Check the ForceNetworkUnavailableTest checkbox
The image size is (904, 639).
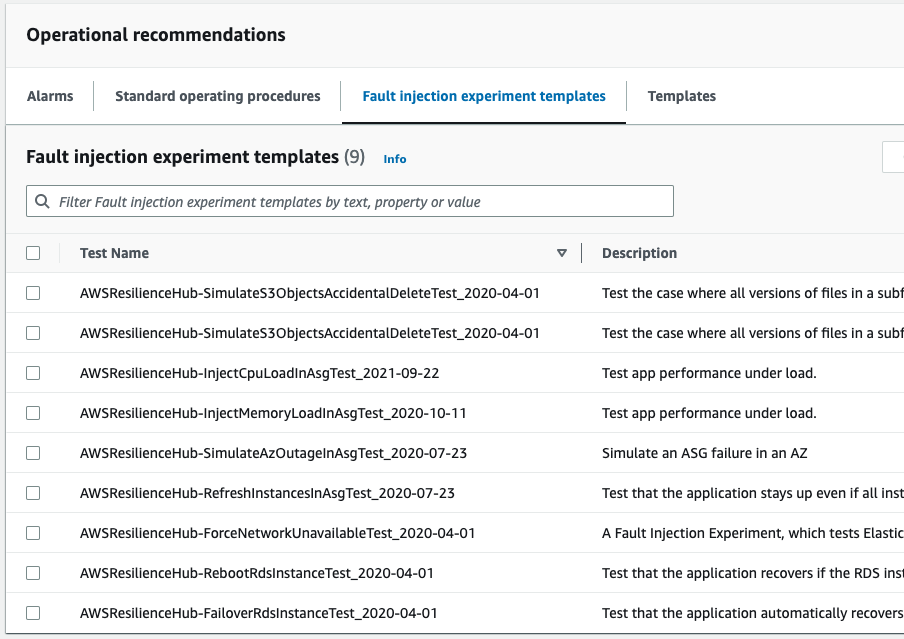[34, 533]
